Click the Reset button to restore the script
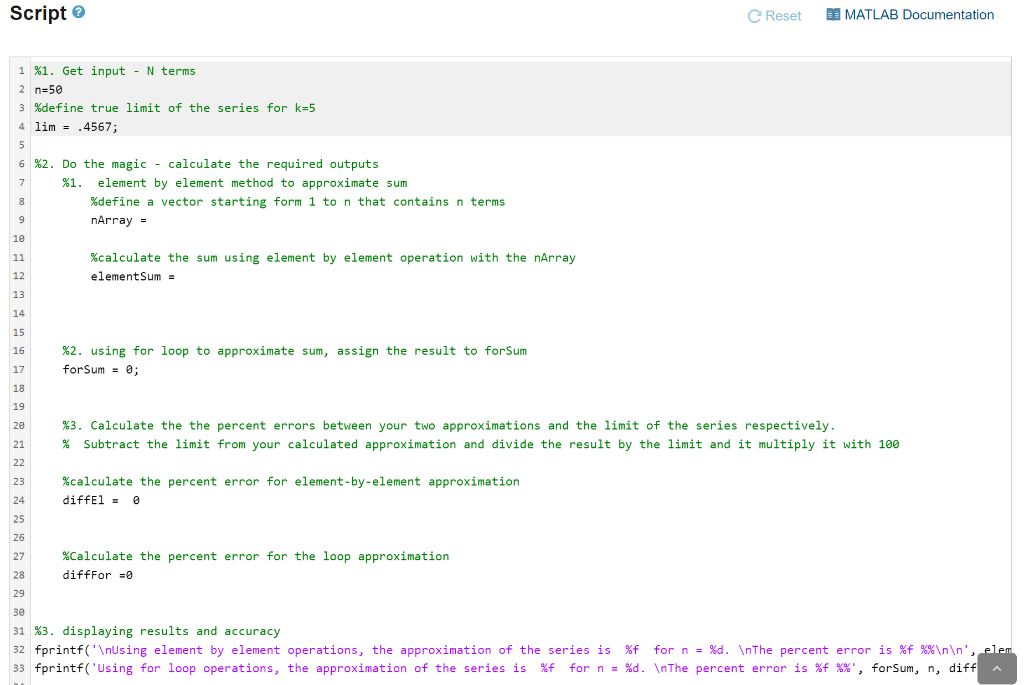Viewport: 1024px width, 685px height. [782, 15]
